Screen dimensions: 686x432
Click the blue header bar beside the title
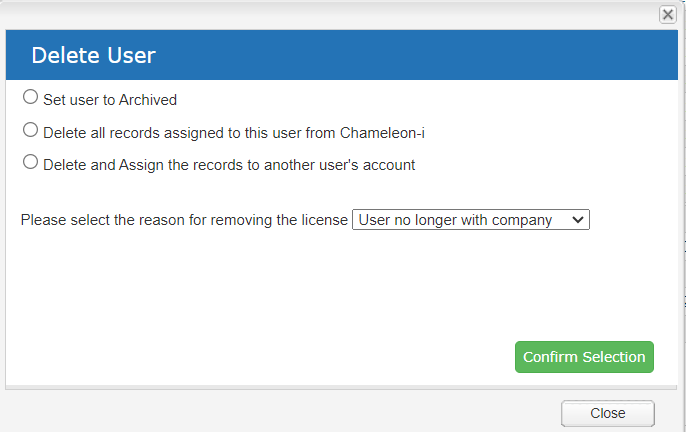[x=416, y=55]
